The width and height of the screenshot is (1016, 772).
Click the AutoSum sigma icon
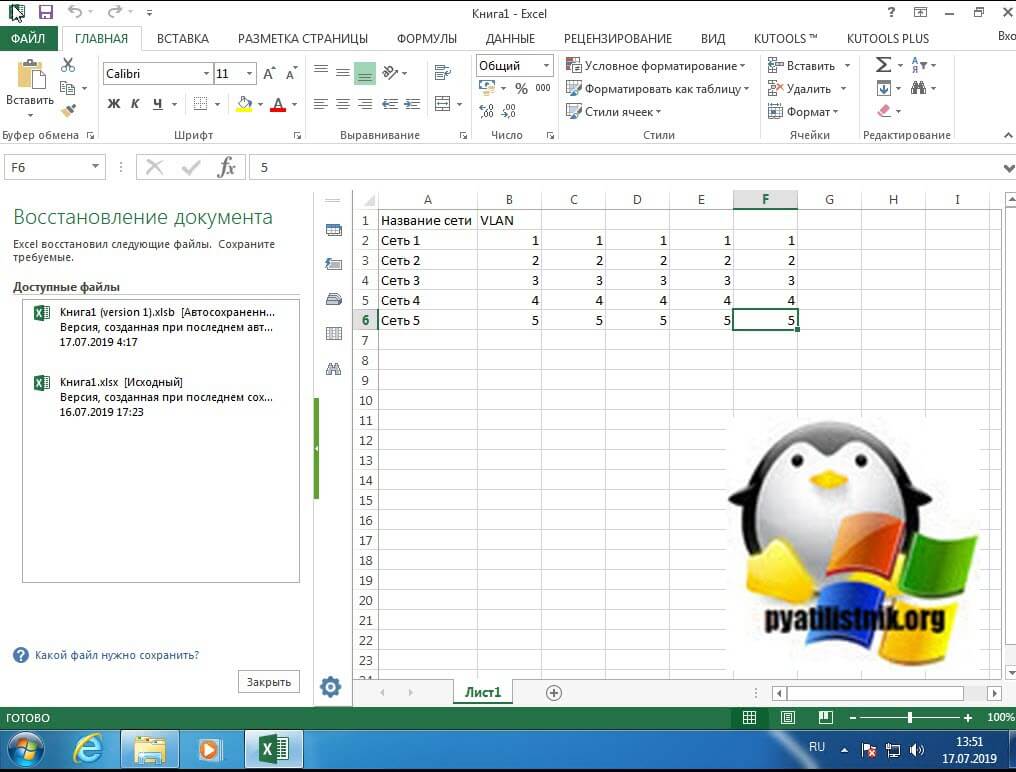tap(883, 65)
